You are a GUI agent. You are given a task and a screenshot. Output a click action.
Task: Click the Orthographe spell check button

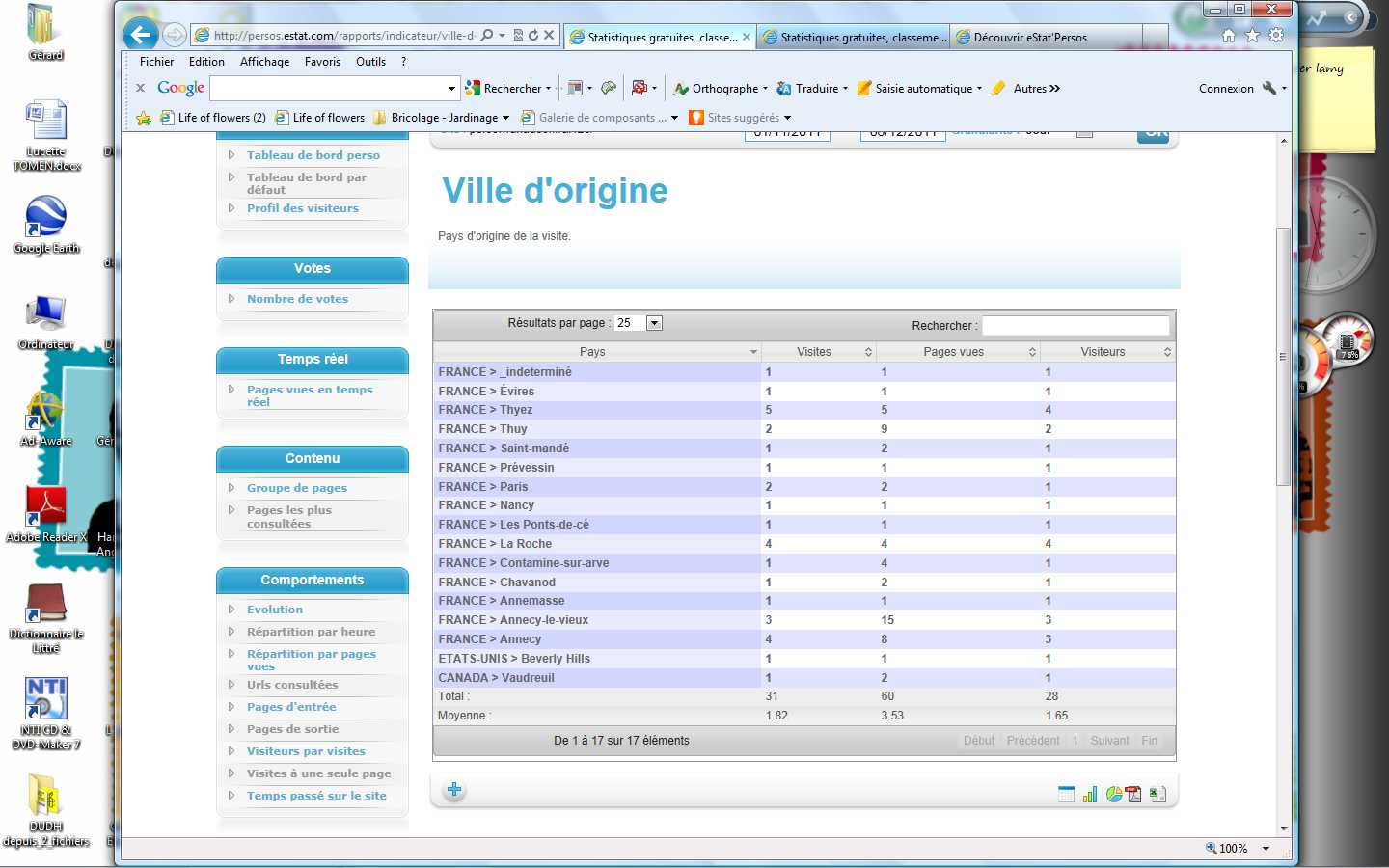[719, 89]
